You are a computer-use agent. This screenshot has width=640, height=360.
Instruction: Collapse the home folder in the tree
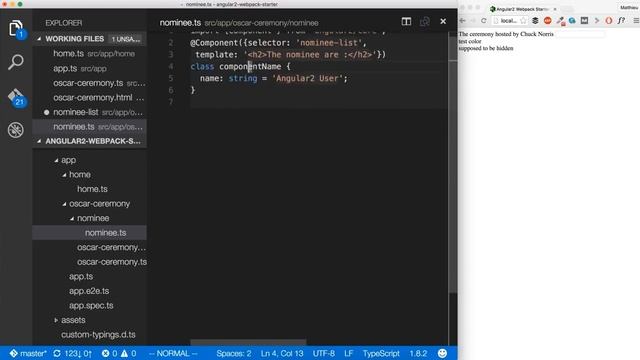click(64, 175)
